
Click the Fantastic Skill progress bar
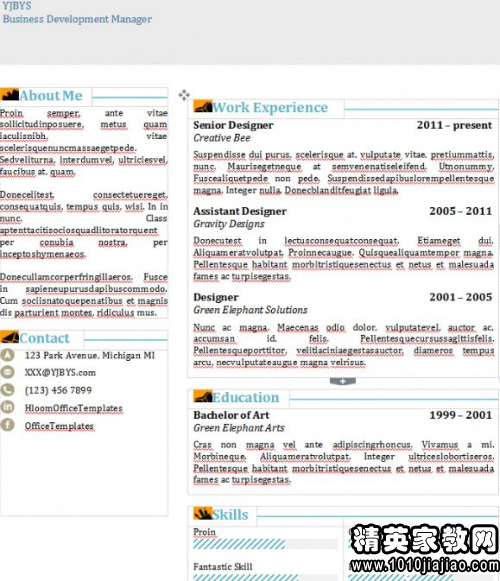pyautogui.click(x=265, y=578)
